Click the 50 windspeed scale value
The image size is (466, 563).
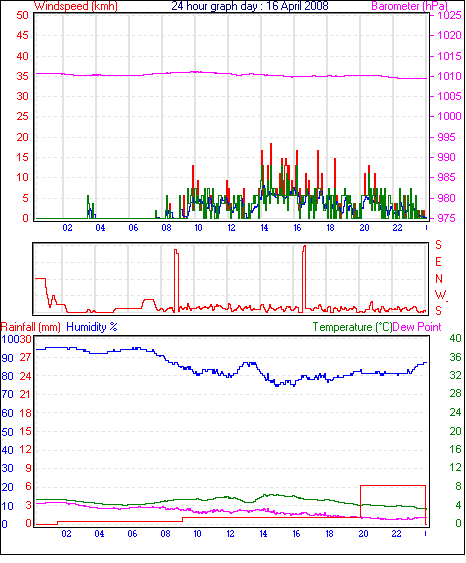click(x=23, y=15)
